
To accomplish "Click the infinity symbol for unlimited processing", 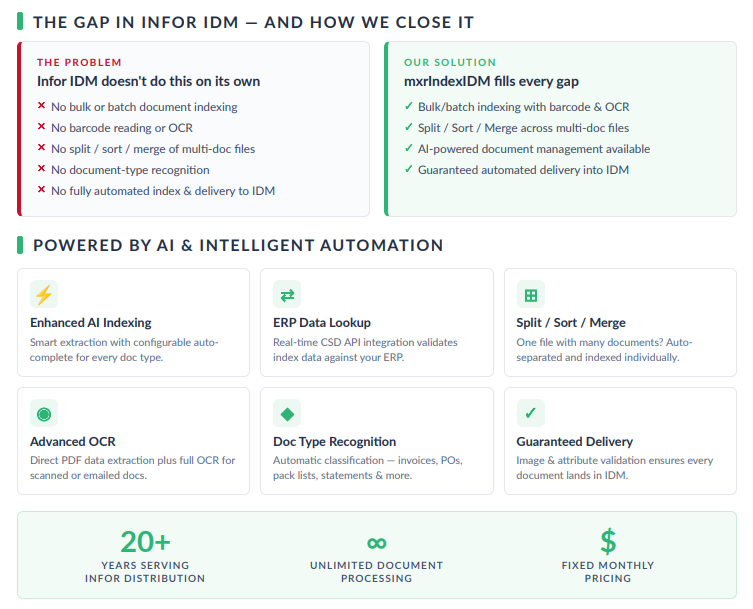I will point(376,543).
